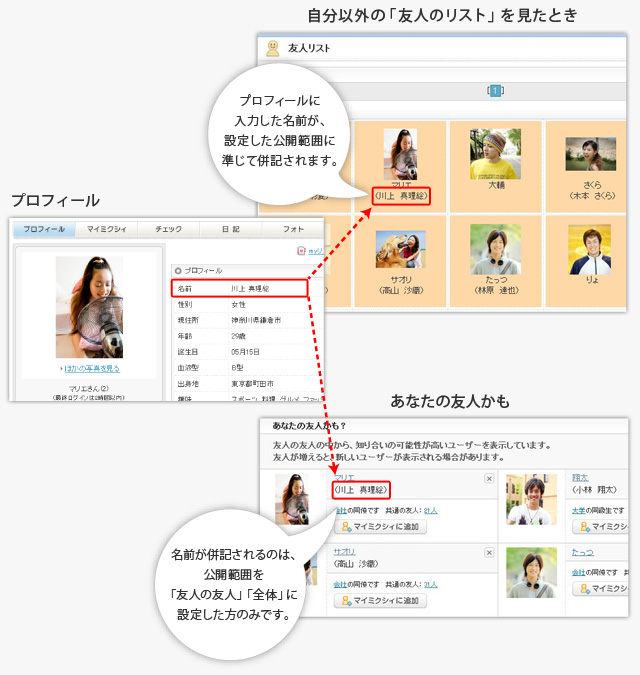Switch to the マイミクシィ tab

tap(106, 229)
